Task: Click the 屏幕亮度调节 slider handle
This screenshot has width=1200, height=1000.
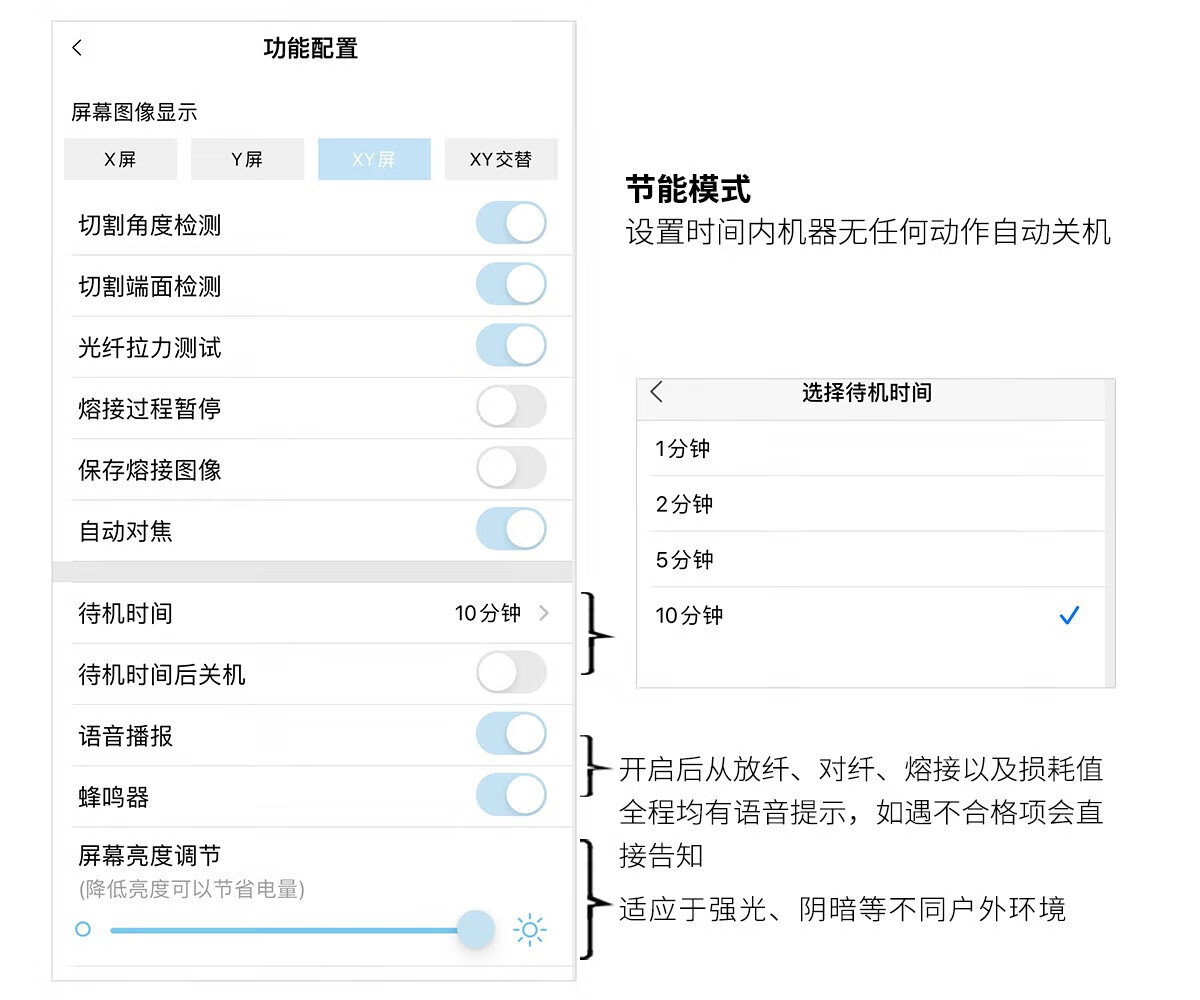Action: 476,929
